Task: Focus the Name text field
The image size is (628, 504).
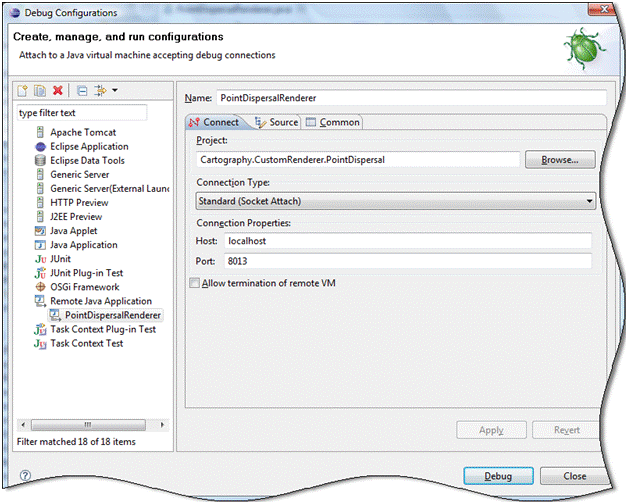Action: point(412,98)
